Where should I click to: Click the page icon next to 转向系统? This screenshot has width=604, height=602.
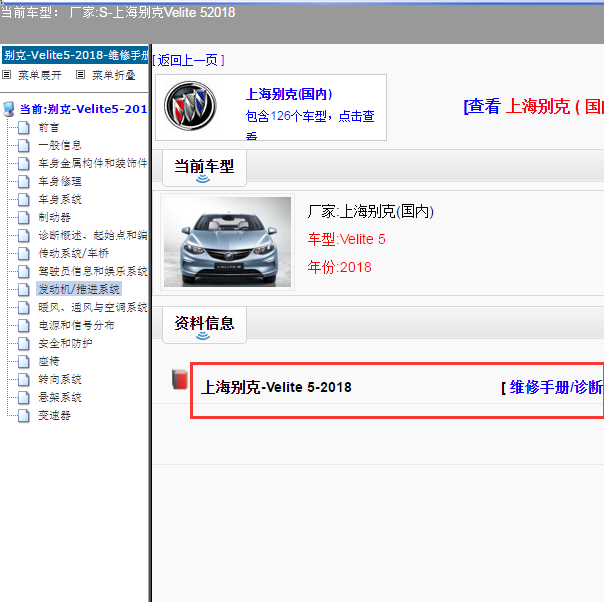pyautogui.click(x=23, y=379)
